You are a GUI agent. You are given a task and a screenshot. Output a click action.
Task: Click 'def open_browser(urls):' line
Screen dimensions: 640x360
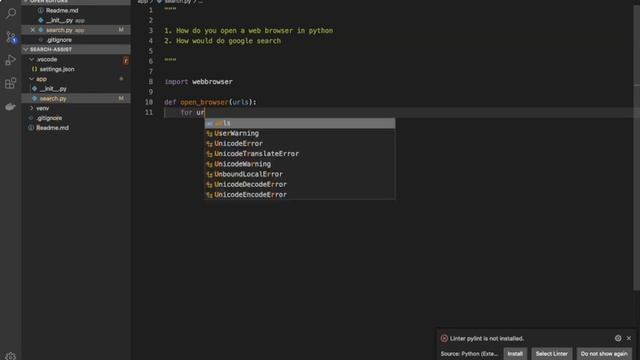(210, 102)
